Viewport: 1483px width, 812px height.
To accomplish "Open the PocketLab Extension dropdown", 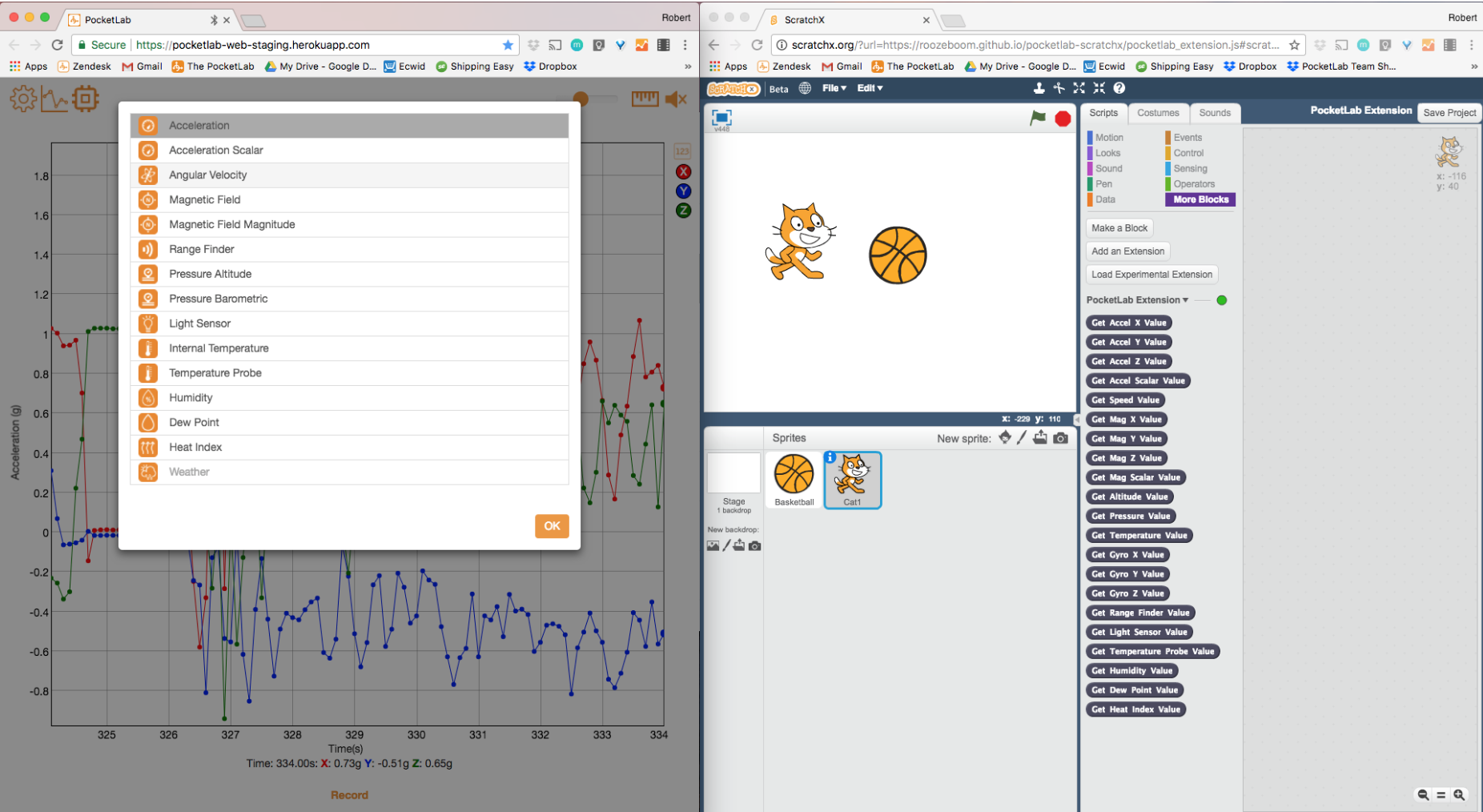I will click(1137, 299).
